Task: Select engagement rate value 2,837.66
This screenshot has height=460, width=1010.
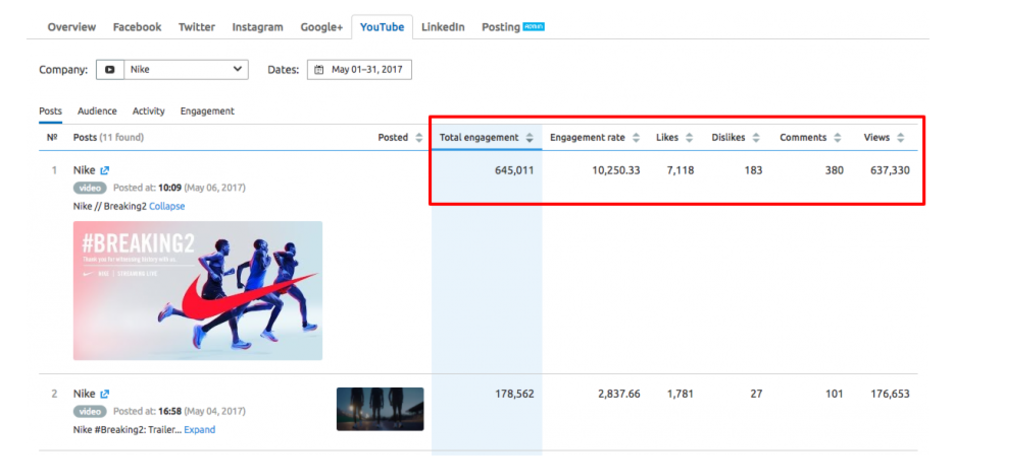Action: pyautogui.click(x=619, y=394)
